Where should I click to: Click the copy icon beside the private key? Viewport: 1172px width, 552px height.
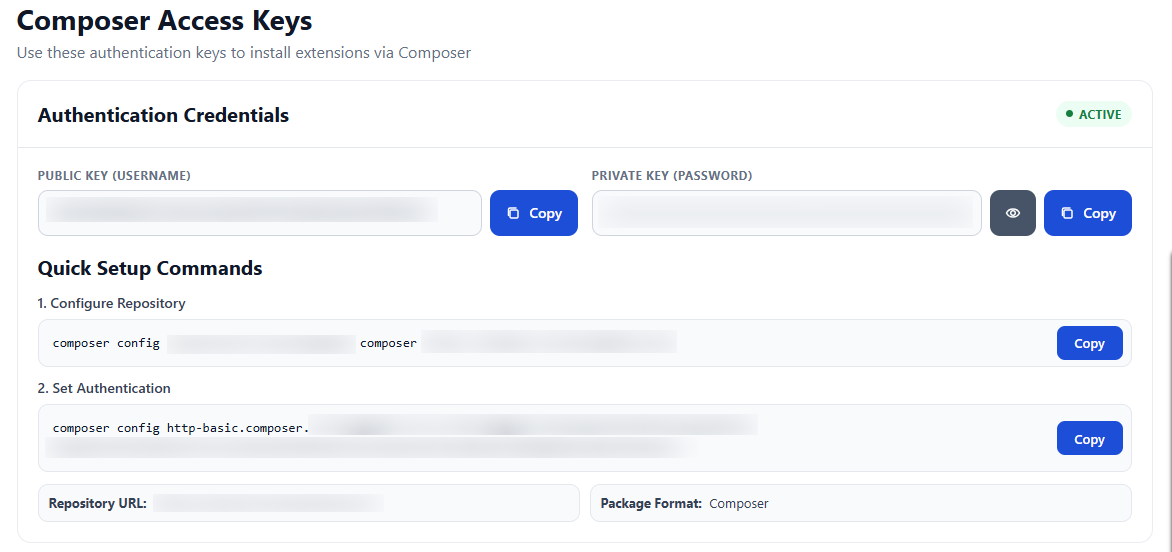1067,213
